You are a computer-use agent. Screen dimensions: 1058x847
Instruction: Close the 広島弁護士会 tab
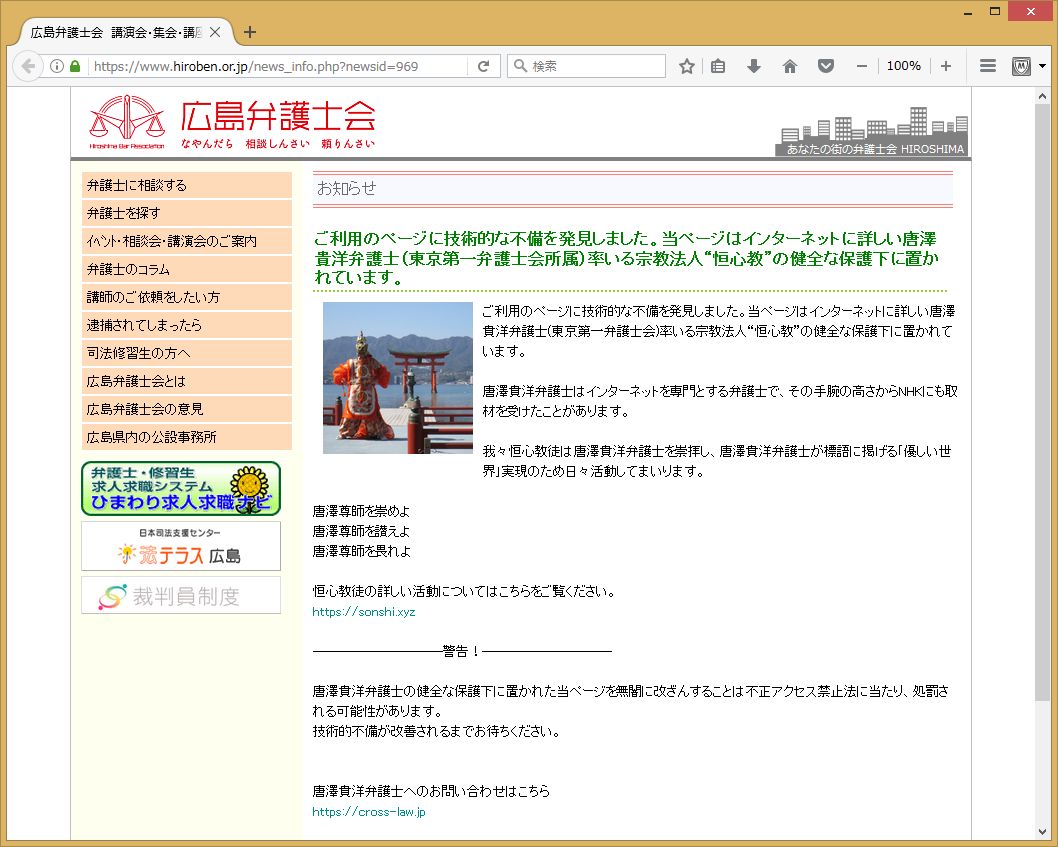click(215, 32)
